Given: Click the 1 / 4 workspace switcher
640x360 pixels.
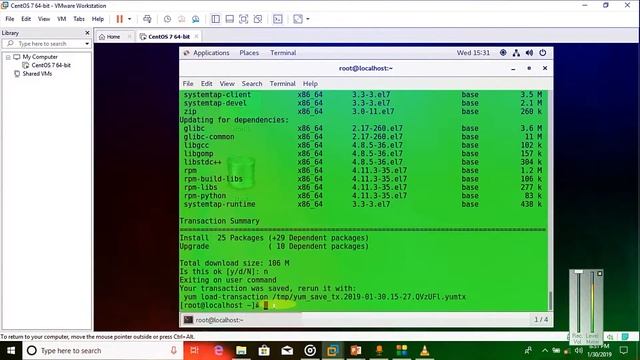Looking at the screenshot, I should [541, 320].
